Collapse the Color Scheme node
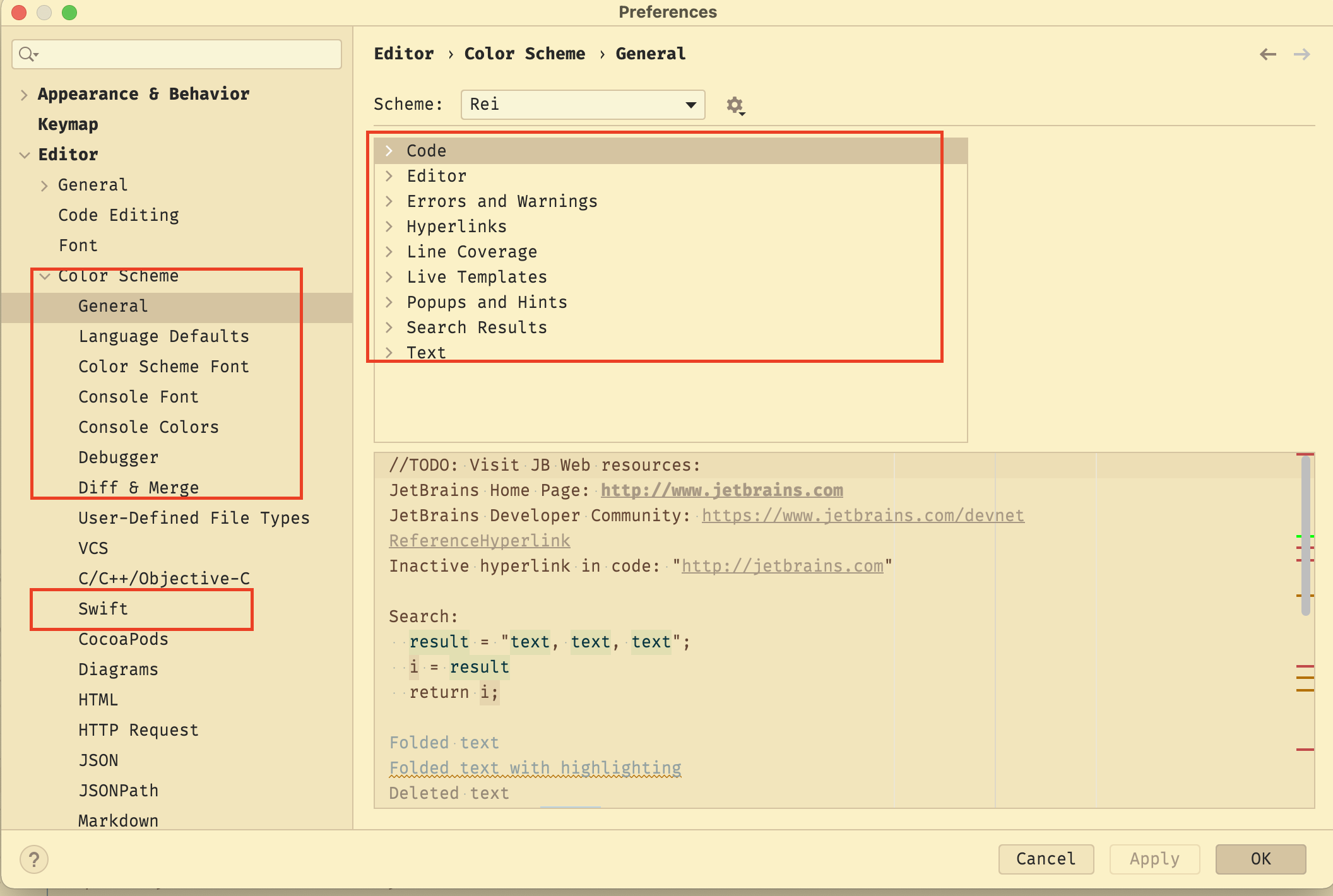1333x896 pixels. [x=44, y=276]
